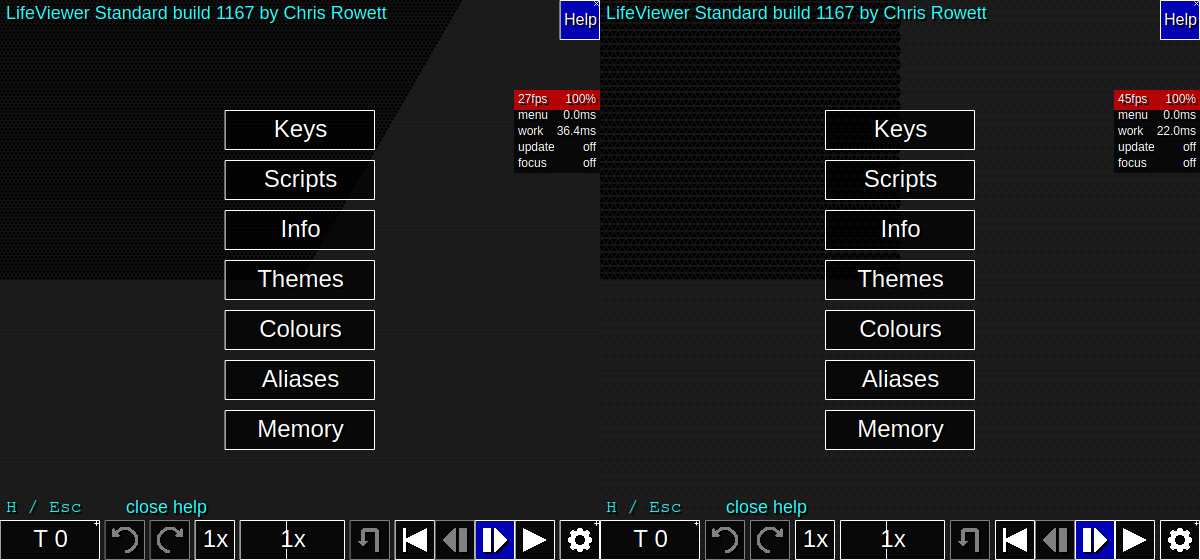Click the 'work 22.0ms' stats row

[1157, 131]
